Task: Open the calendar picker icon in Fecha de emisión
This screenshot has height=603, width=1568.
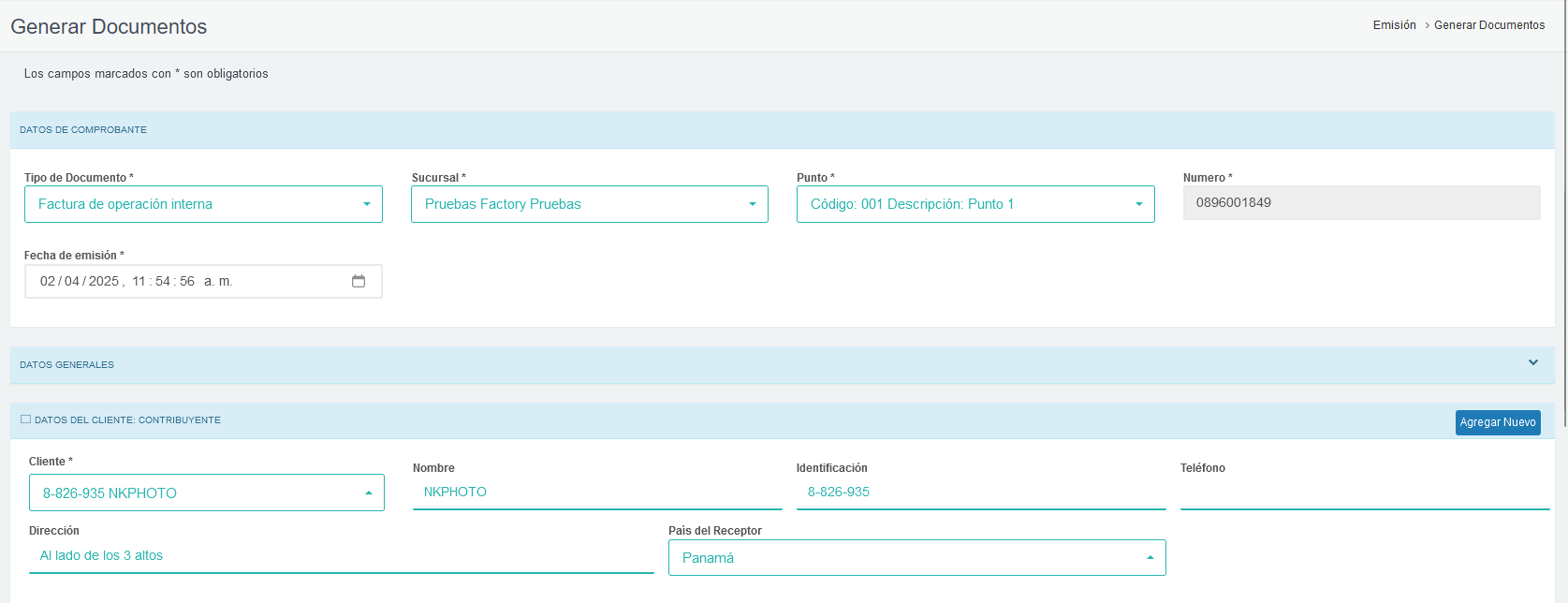Action: point(359,281)
